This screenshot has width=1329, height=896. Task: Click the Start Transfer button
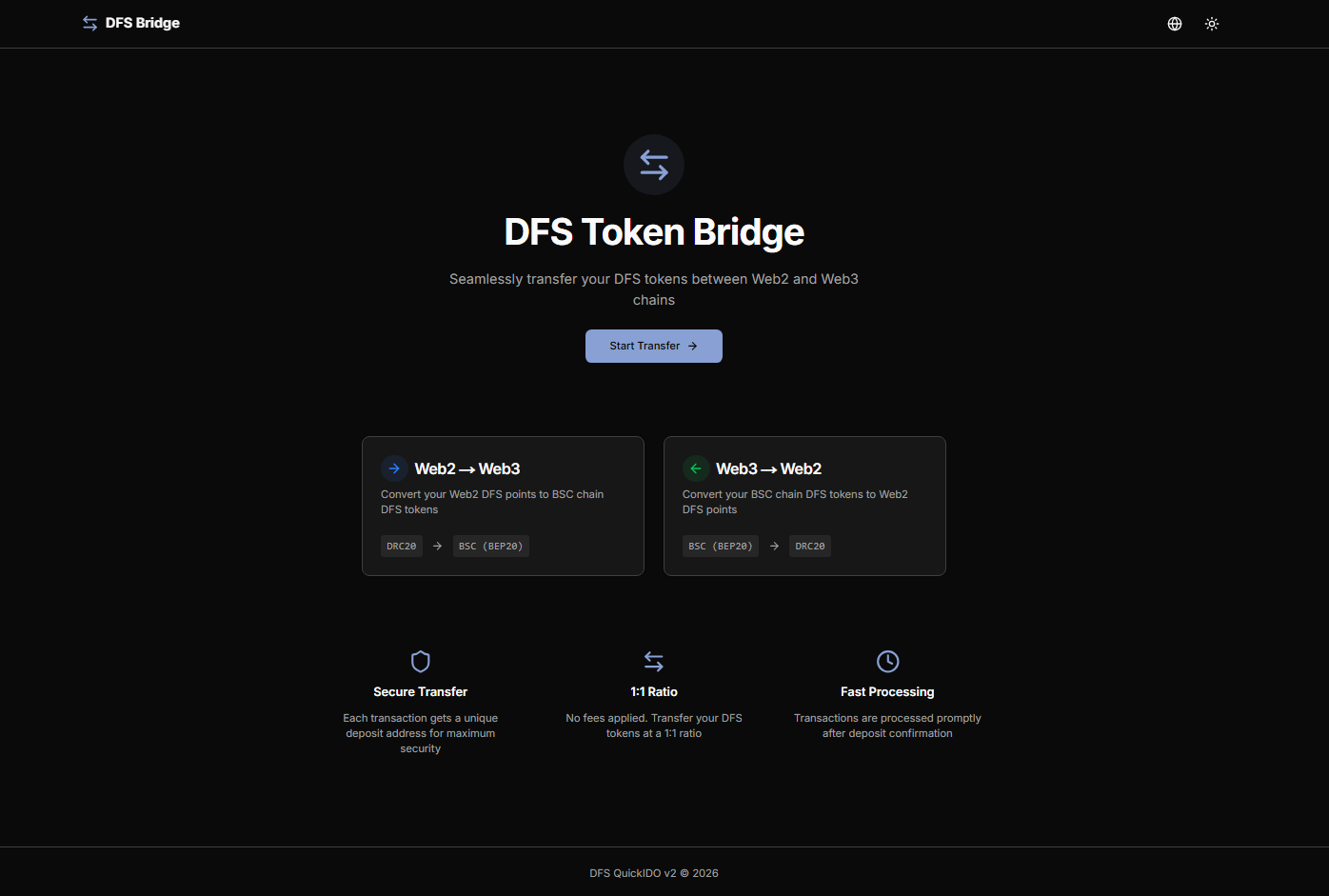coord(654,346)
